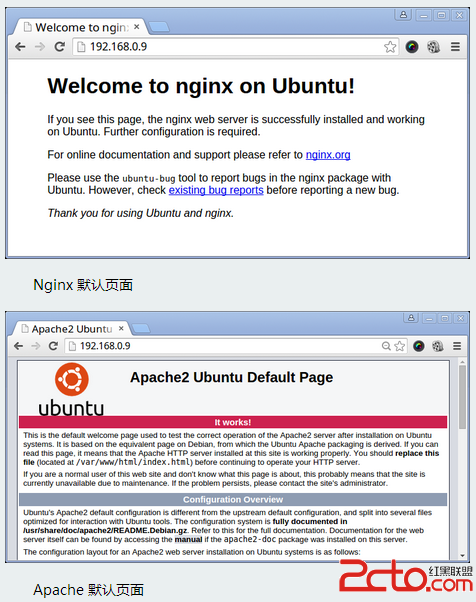Screen dimensions: 476x602
Task: Open Chrome menu in the Apache window
Action: pos(457,346)
